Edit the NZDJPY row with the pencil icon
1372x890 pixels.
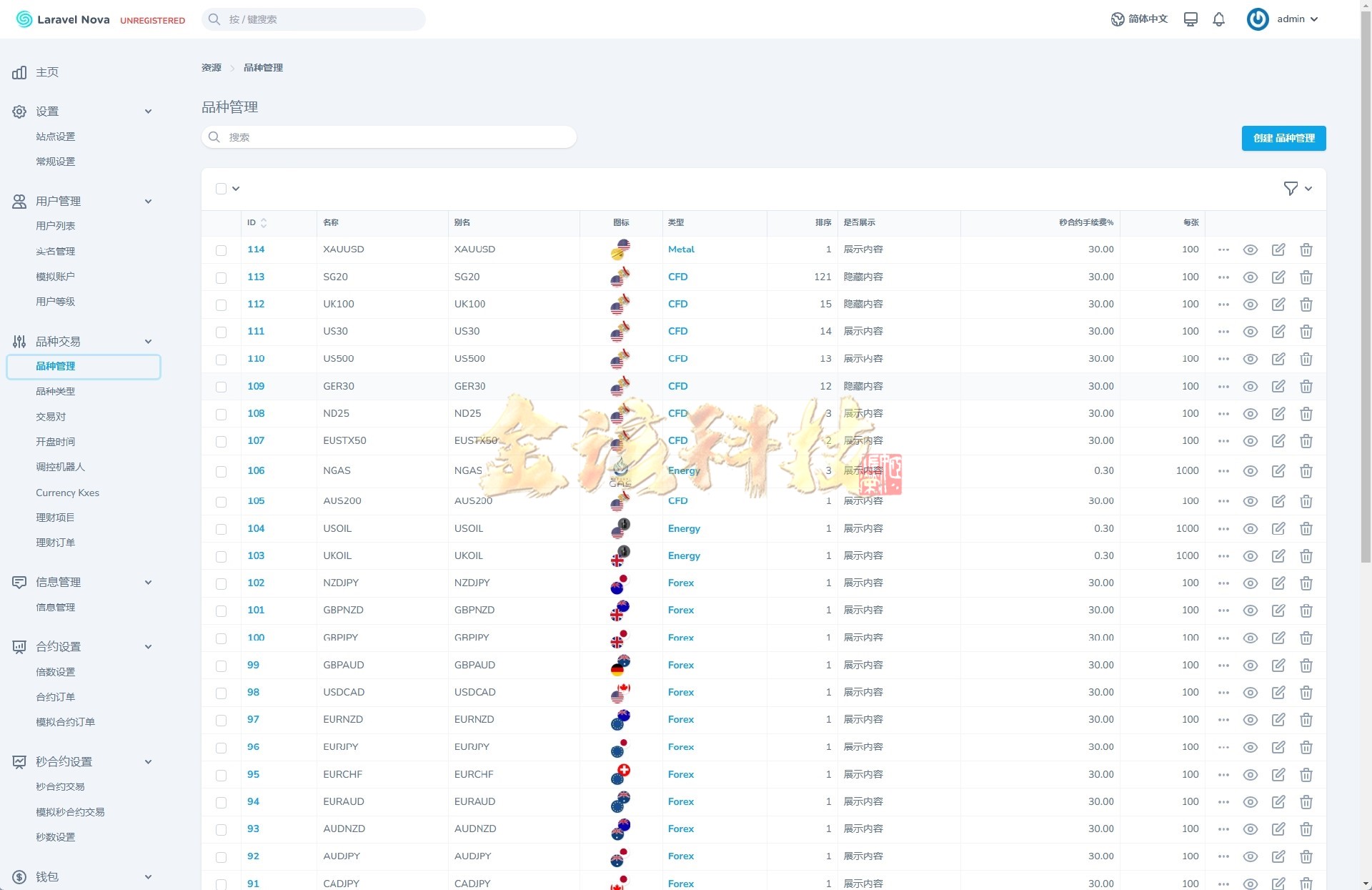pyautogui.click(x=1278, y=583)
